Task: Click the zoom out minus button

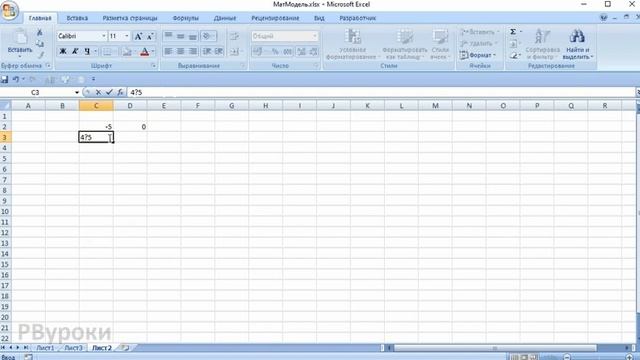Action: click(x=567, y=357)
